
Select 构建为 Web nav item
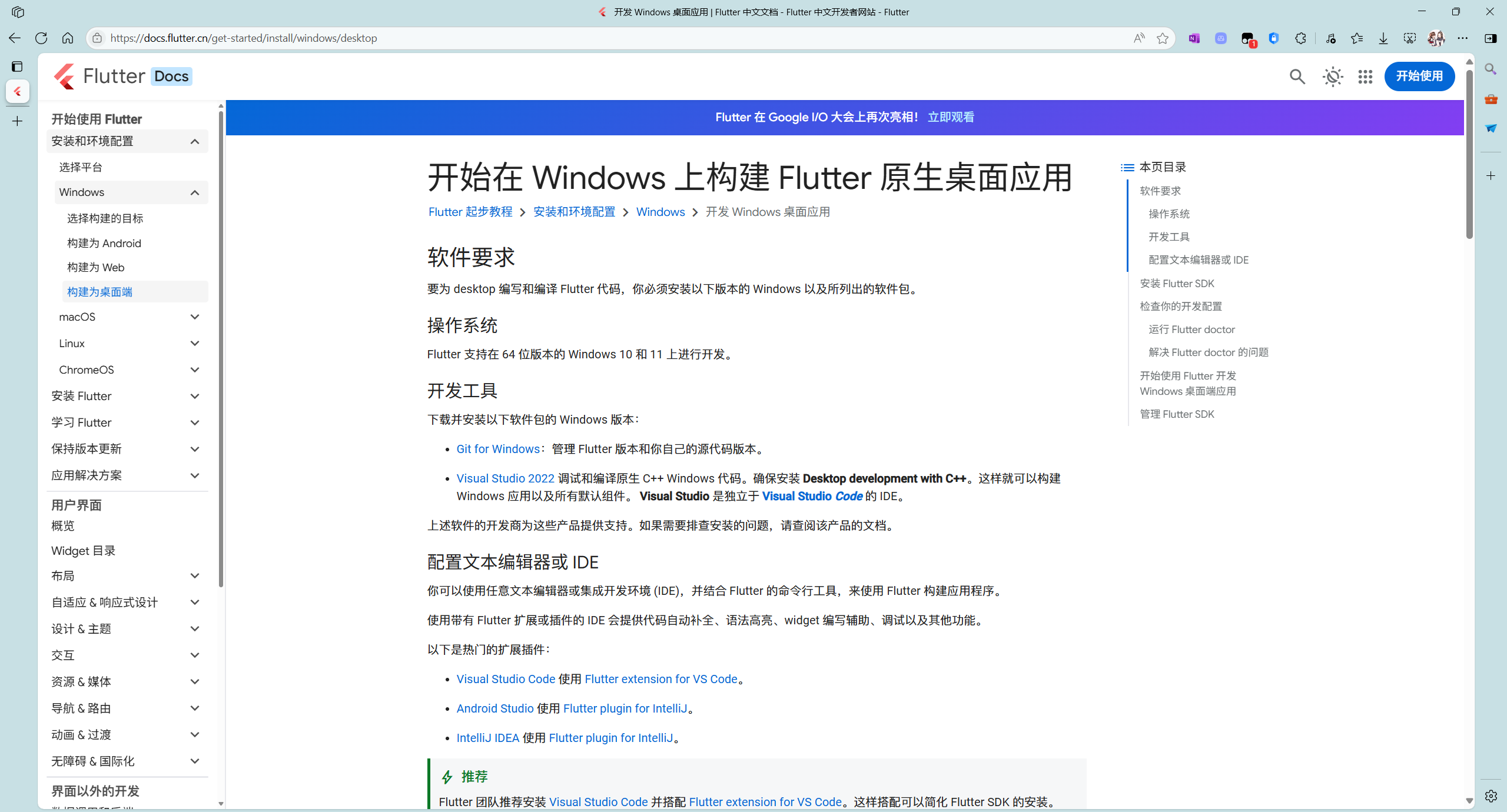[x=95, y=267]
